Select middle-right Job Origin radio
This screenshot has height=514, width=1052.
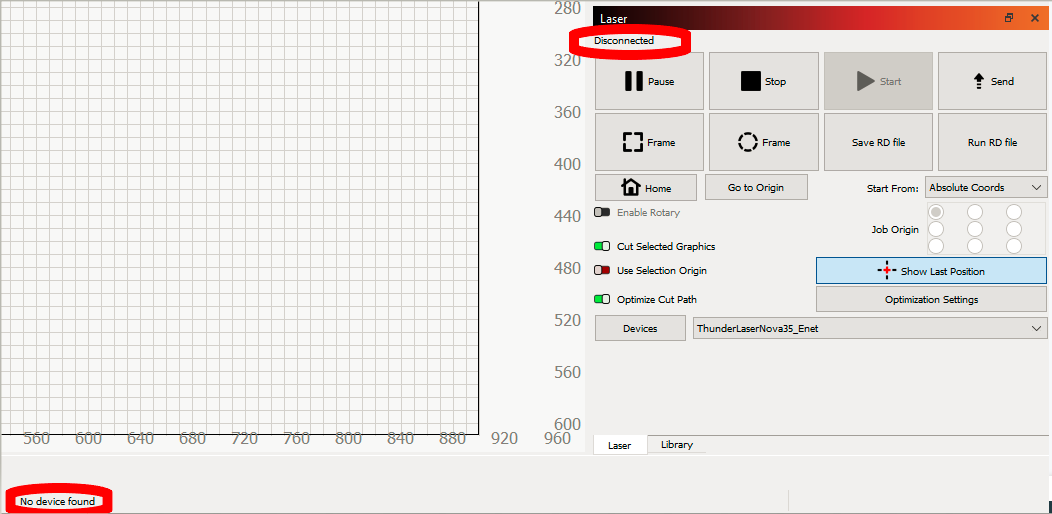1014,229
